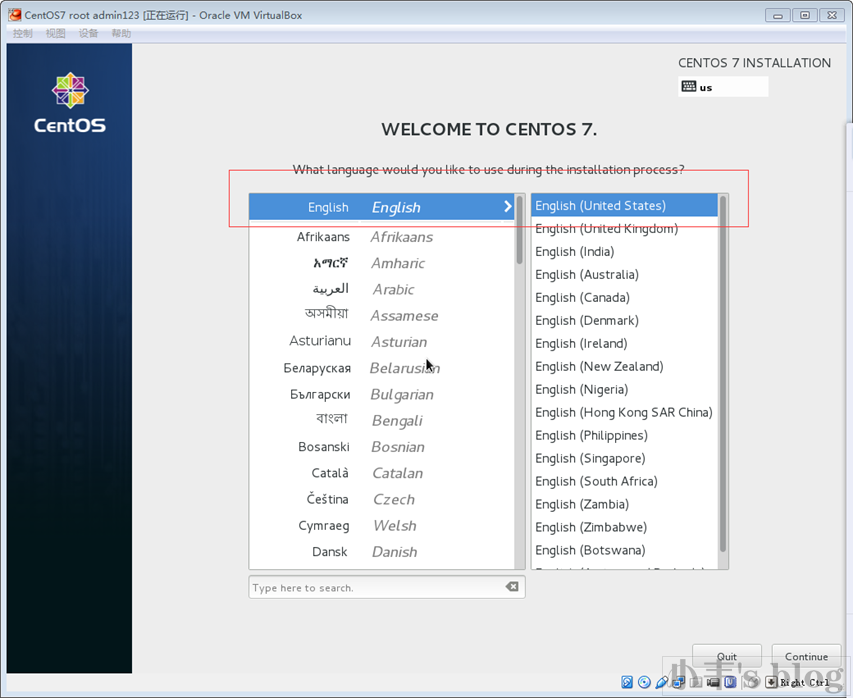This screenshot has width=853, height=698.
Task: Click the keyboard layout icon next to us
Action: [x=689, y=87]
